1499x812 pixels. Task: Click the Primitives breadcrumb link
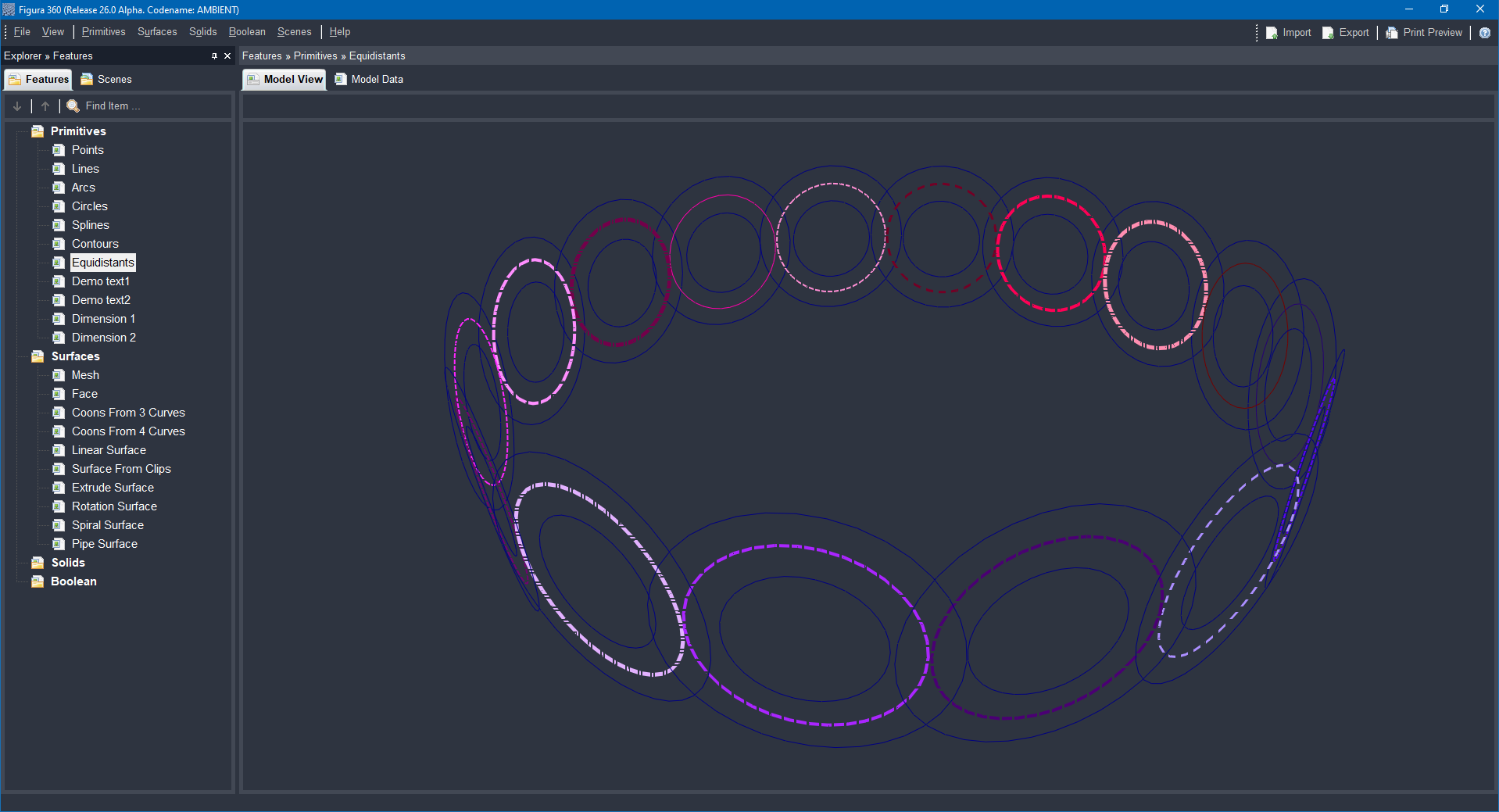tap(316, 55)
